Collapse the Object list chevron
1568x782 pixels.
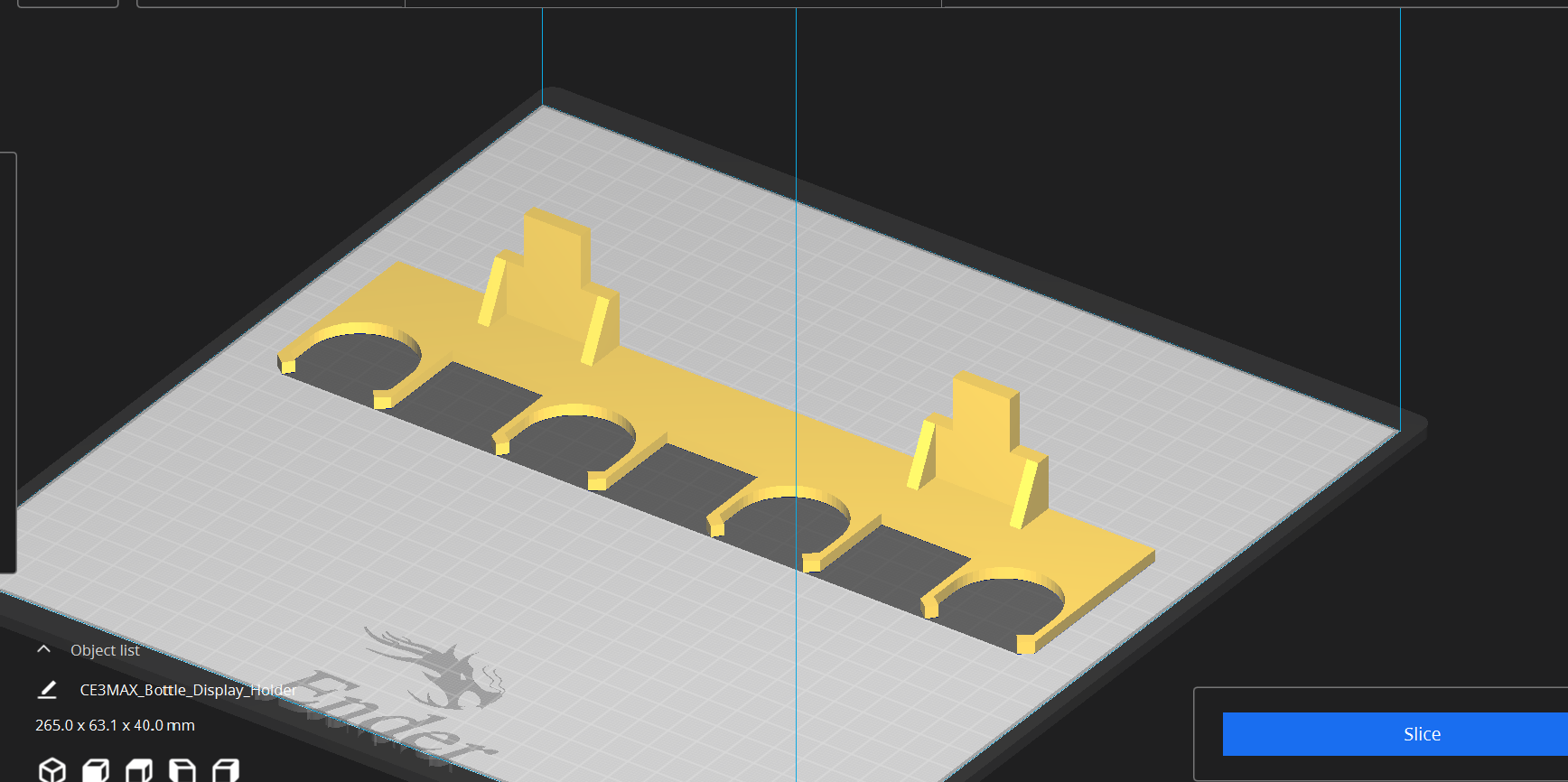(x=43, y=649)
